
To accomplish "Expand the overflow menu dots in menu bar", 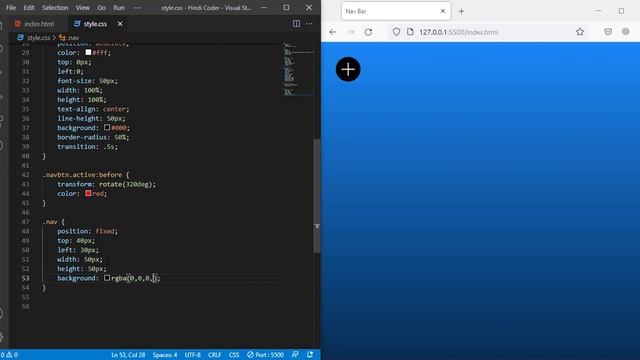I will [137, 7].
